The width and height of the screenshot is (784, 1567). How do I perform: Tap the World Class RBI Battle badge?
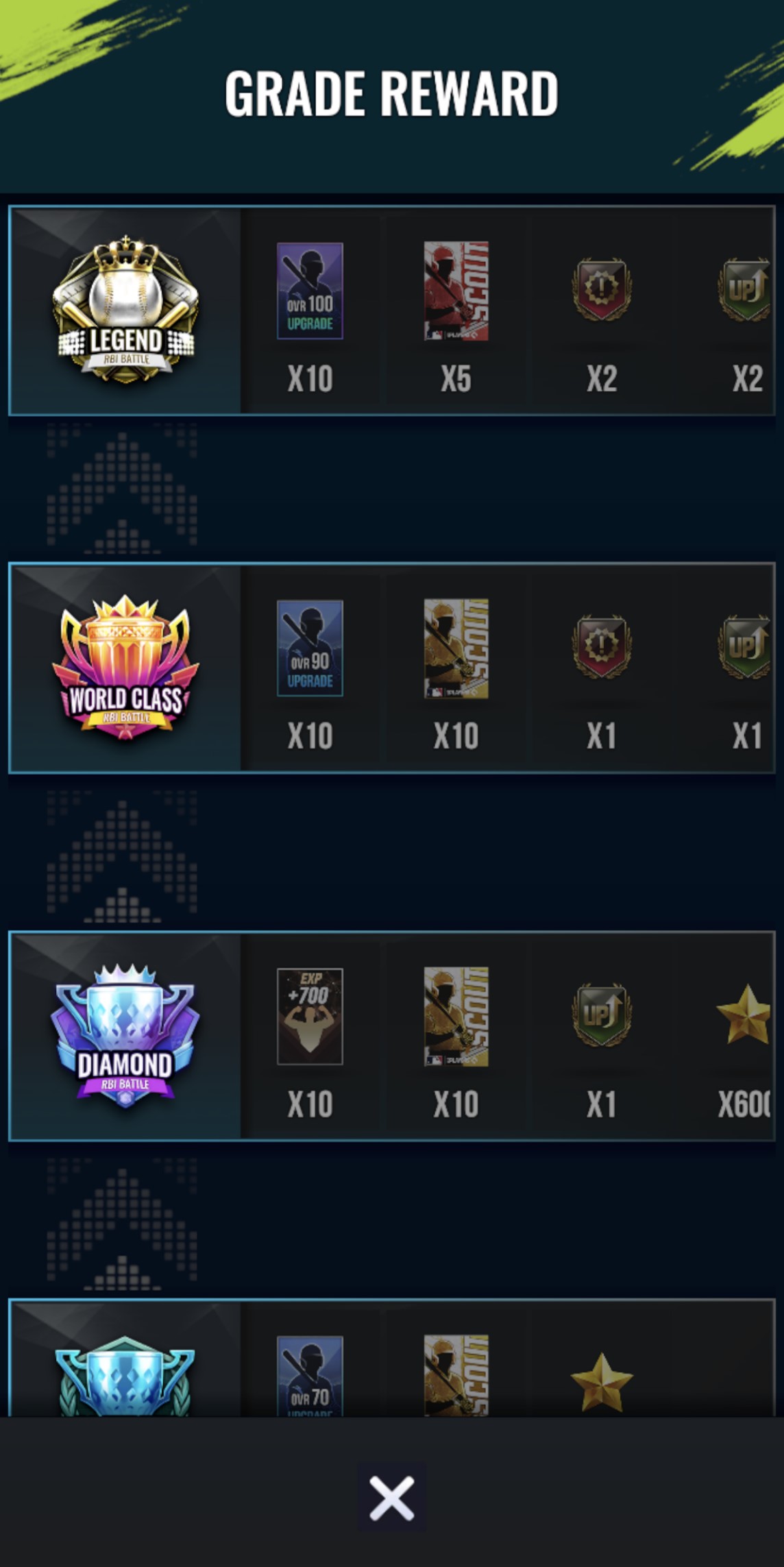(x=125, y=667)
